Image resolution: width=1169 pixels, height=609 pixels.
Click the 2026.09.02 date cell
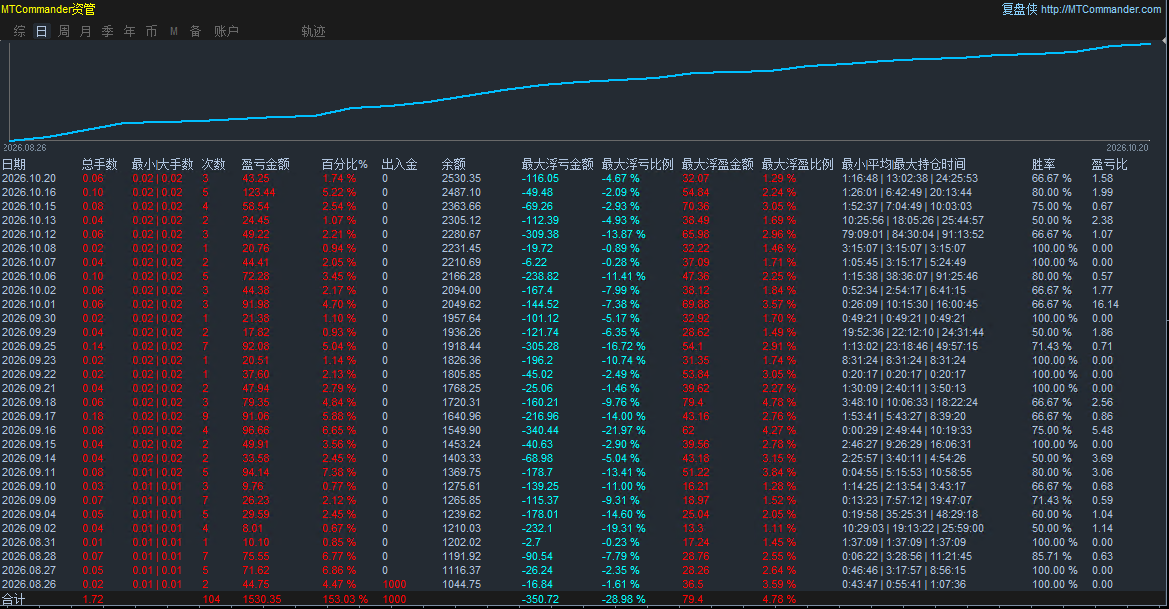point(29,528)
